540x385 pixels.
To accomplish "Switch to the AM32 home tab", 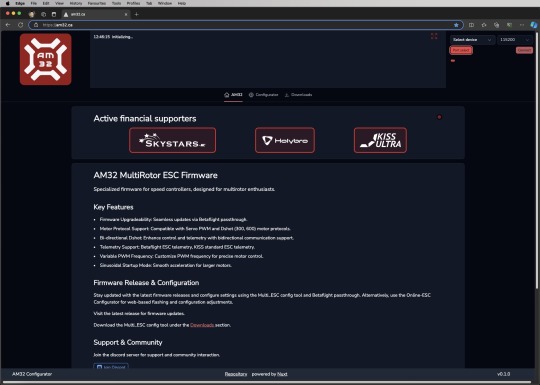I will [x=233, y=95].
